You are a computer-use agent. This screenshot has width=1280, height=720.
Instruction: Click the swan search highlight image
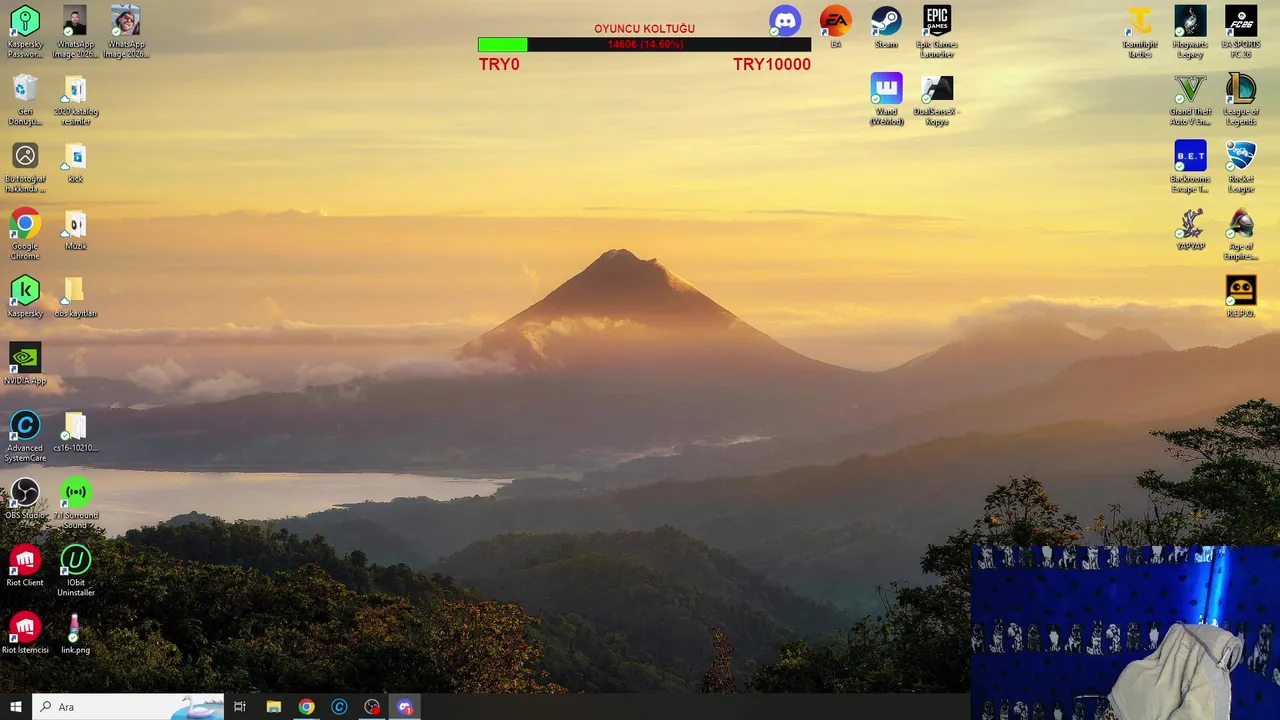click(x=198, y=707)
